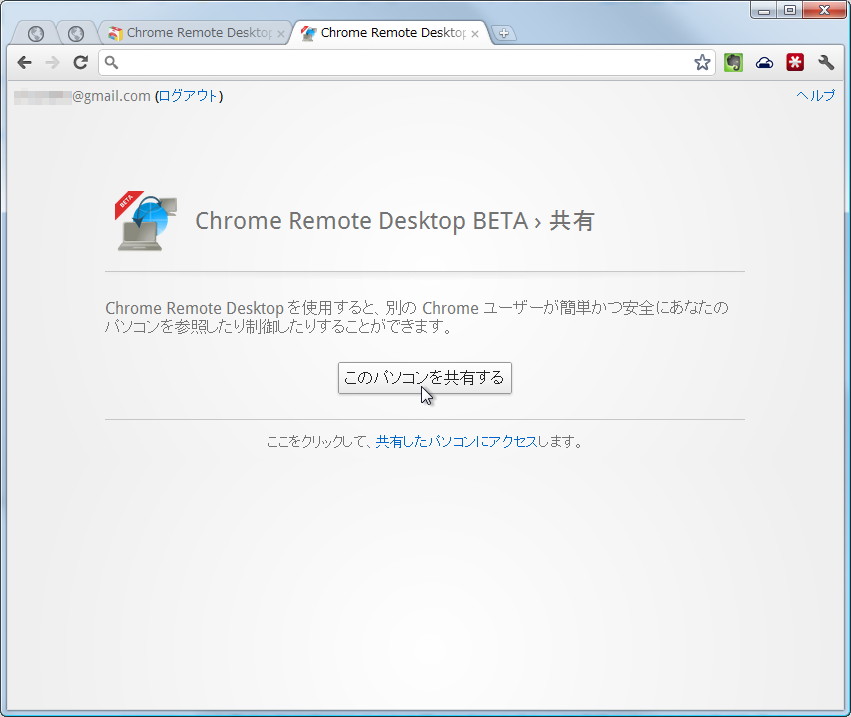Open the Evernote elephant extension
Screen dimensions: 851x717
coord(733,63)
